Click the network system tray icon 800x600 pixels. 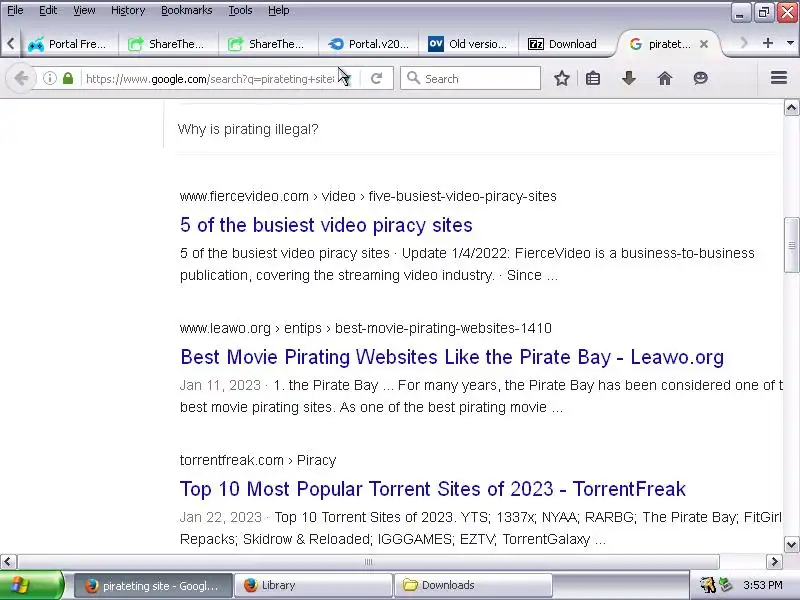coord(726,585)
